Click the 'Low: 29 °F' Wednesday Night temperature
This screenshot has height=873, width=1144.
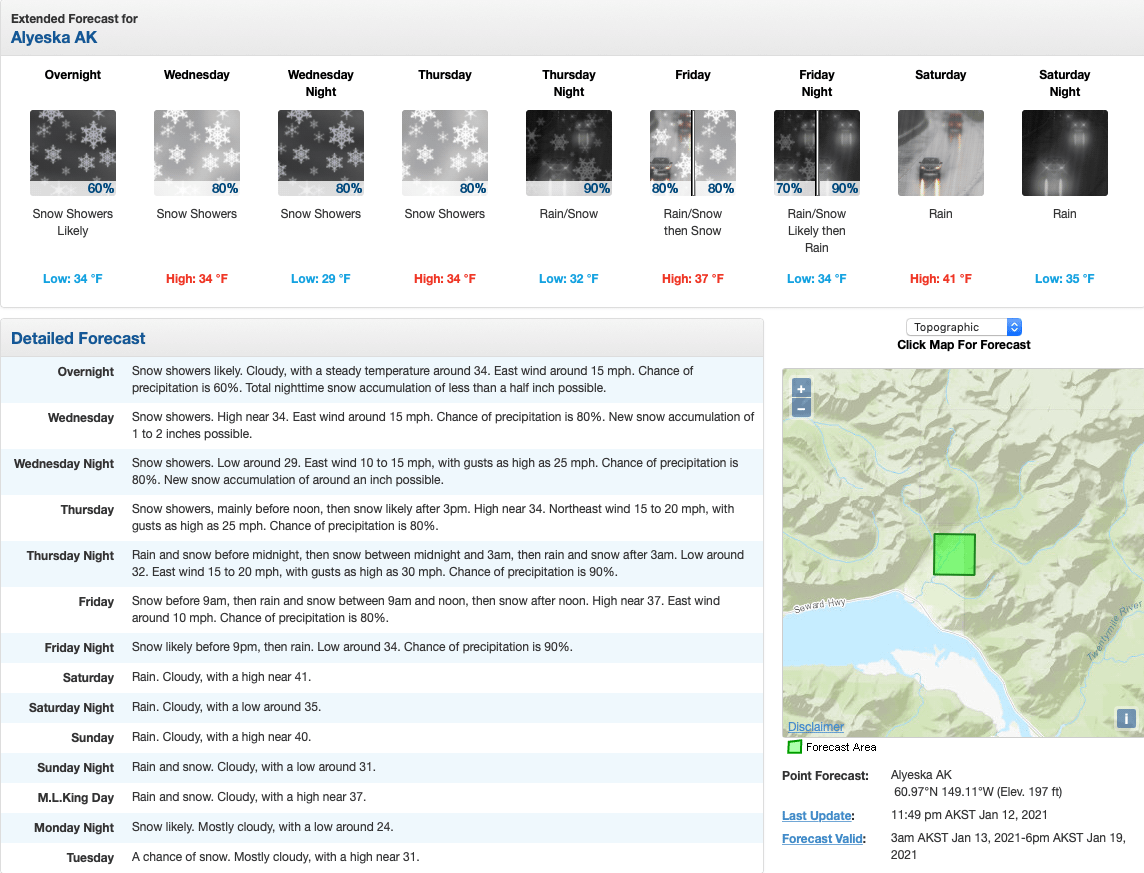[x=321, y=279]
